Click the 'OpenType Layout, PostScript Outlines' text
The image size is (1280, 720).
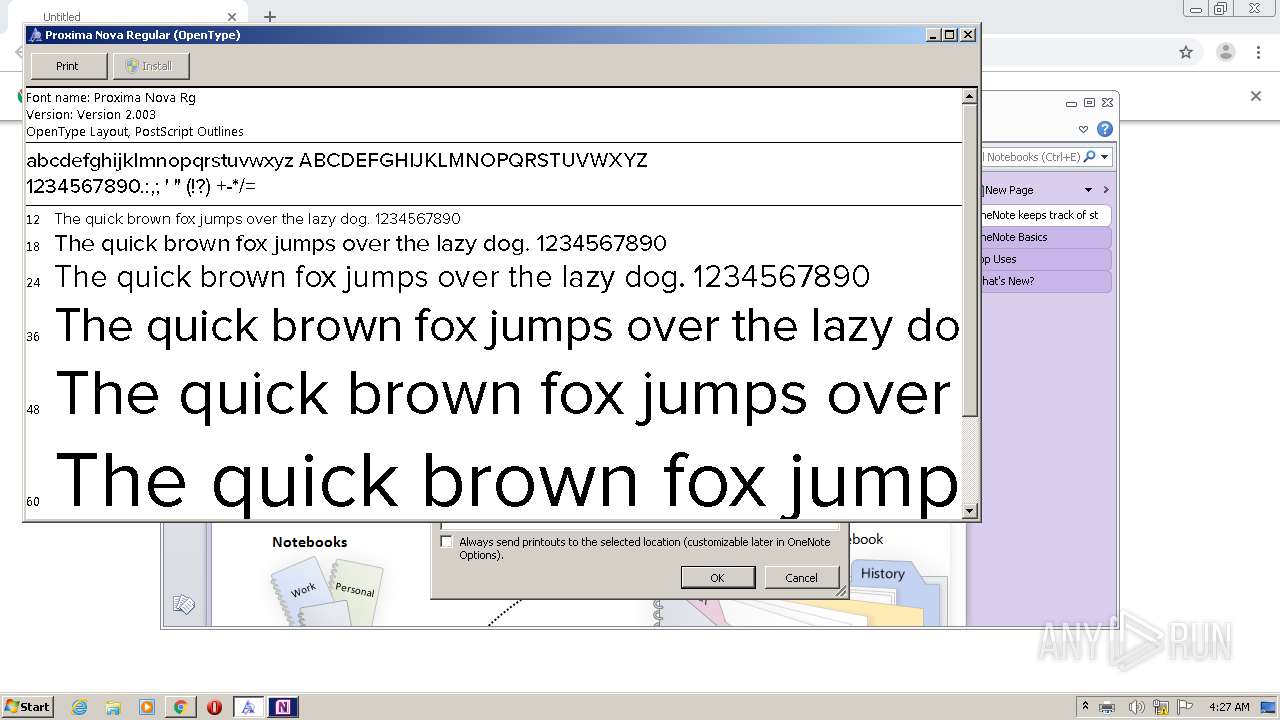(x=135, y=132)
